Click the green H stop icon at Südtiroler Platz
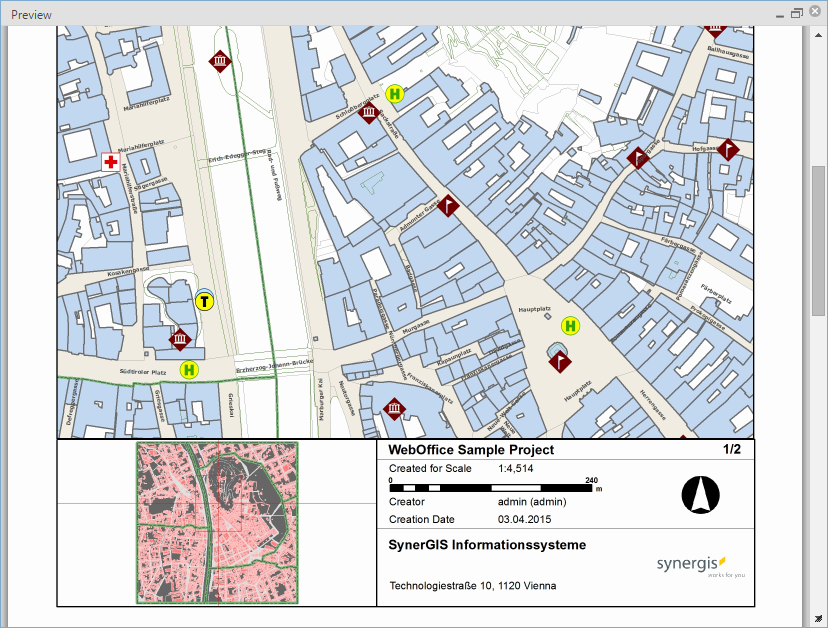 (x=189, y=370)
